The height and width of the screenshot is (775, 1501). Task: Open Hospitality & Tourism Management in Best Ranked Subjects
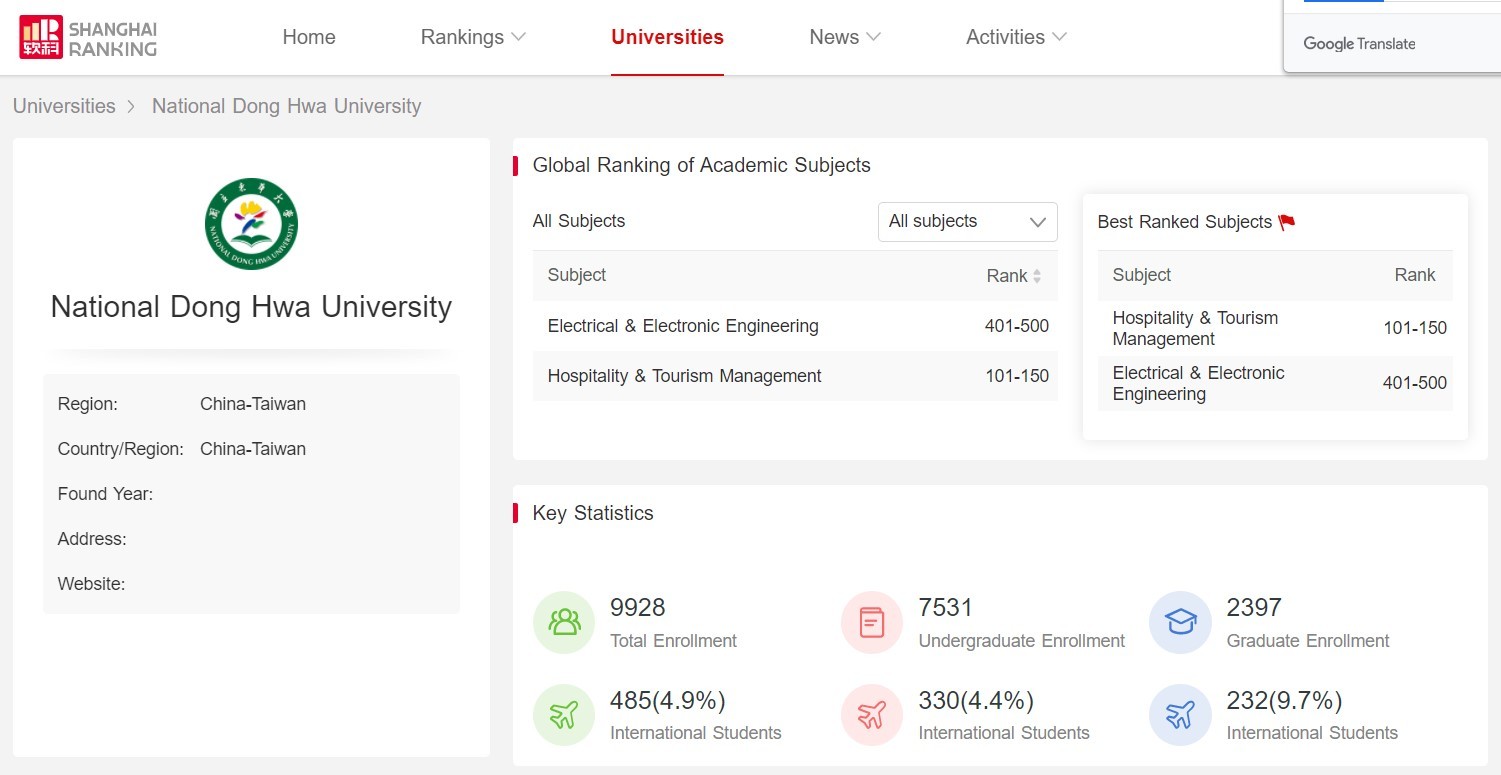pyautogui.click(x=1195, y=328)
